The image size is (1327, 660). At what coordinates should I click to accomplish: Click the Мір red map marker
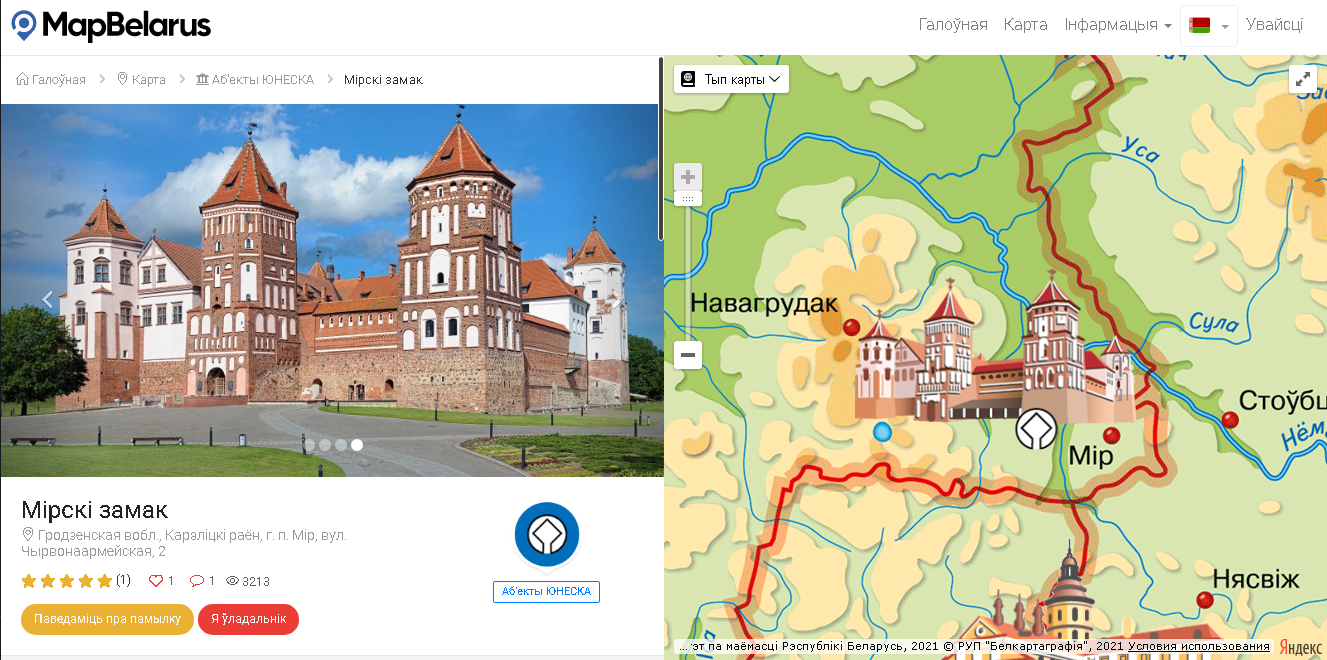pos(1111,435)
